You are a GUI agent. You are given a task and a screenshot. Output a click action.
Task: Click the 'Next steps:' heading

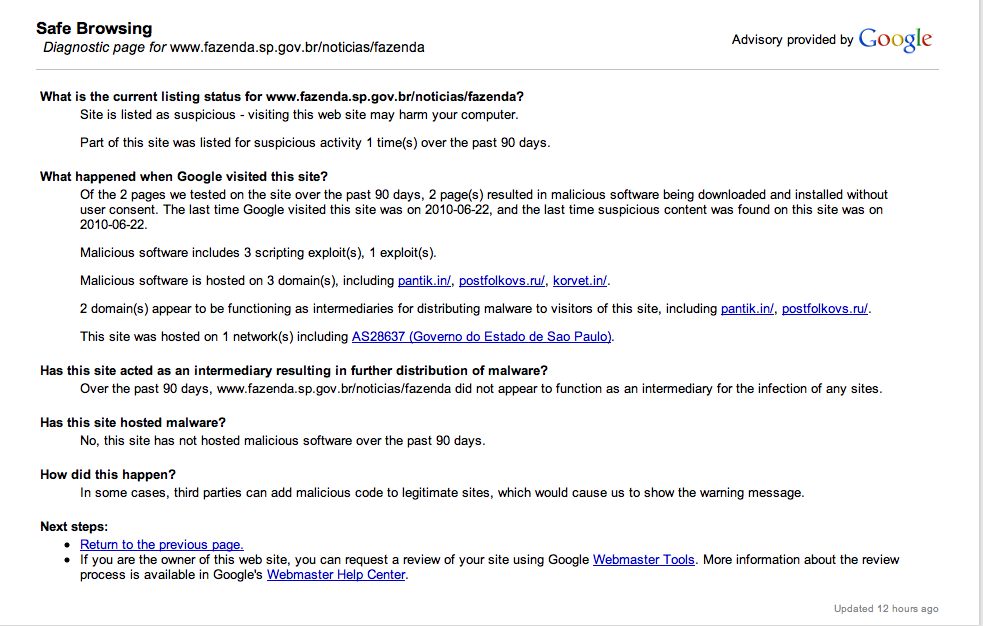coord(74,527)
